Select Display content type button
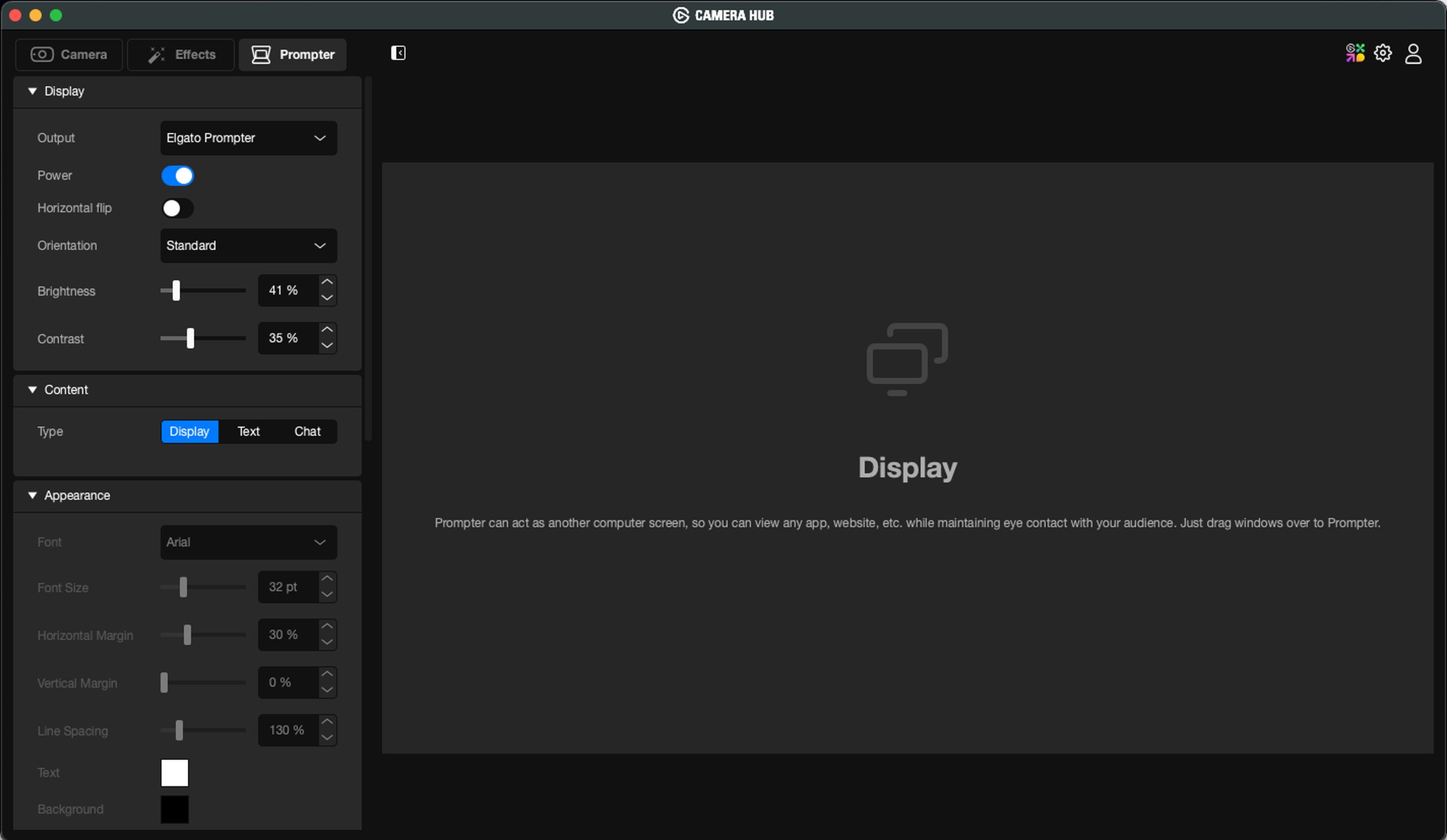 click(x=189, y=431)
